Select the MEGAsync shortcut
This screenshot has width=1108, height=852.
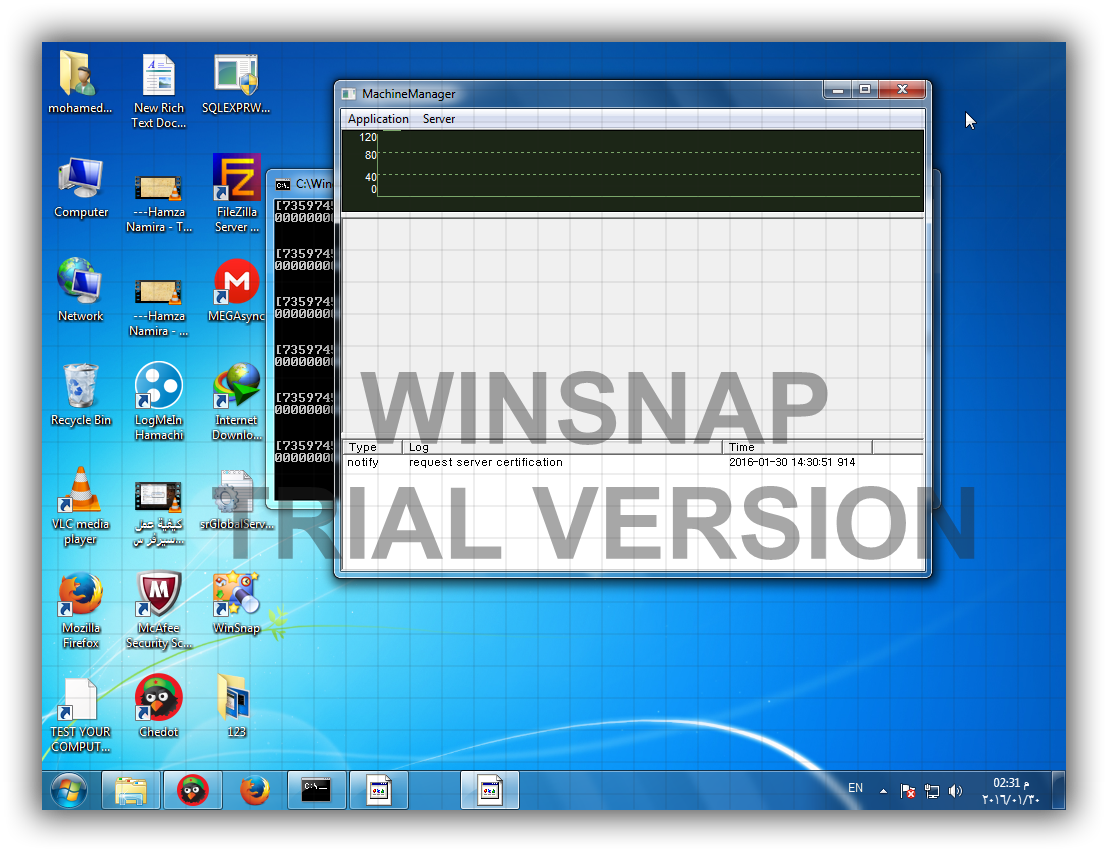click(x=237, y=290)
